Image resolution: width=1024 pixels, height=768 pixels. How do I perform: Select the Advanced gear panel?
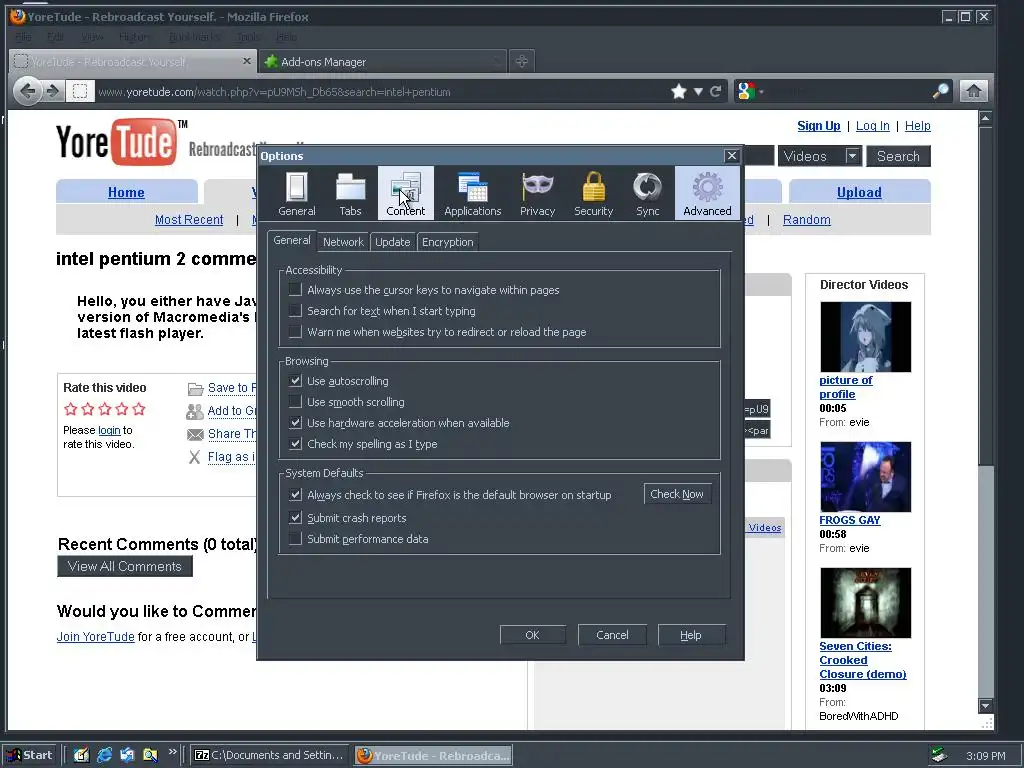click(x=707, y=193)
